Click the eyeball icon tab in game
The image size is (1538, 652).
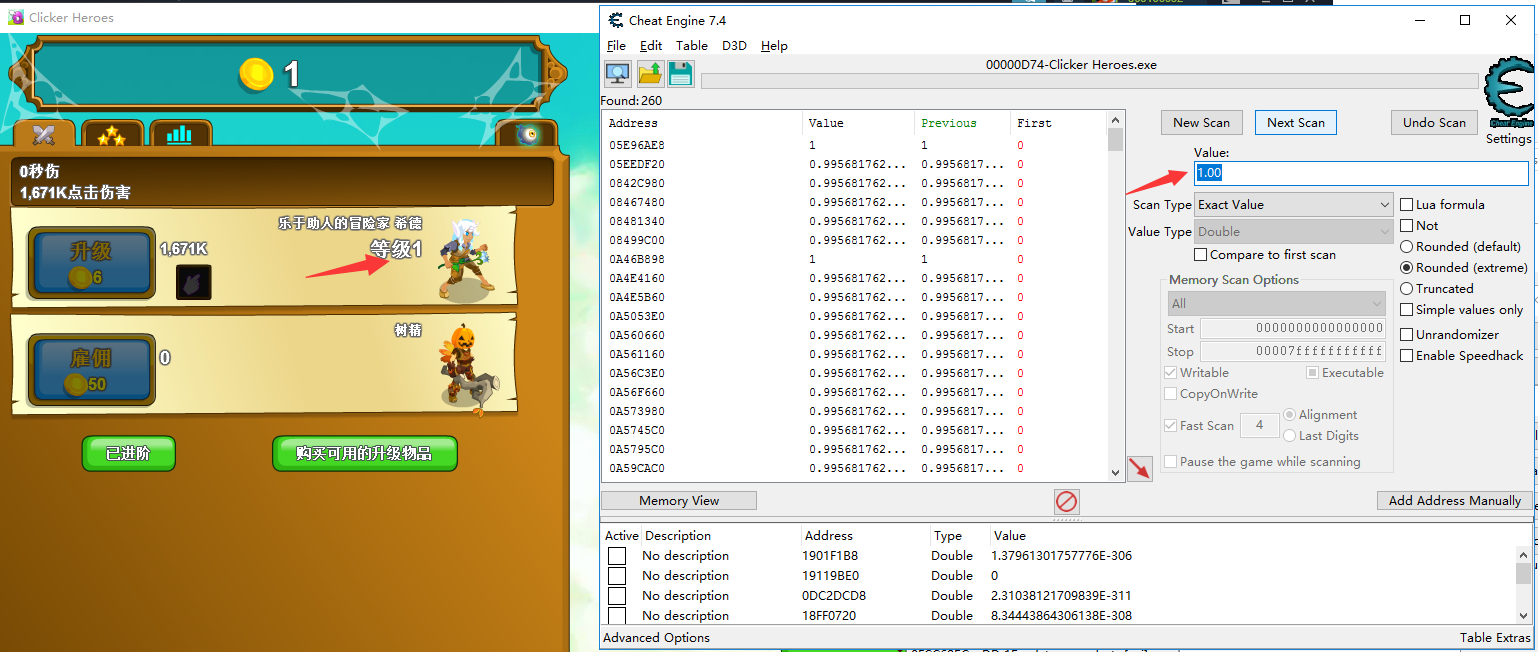click(x=526, y=134)
